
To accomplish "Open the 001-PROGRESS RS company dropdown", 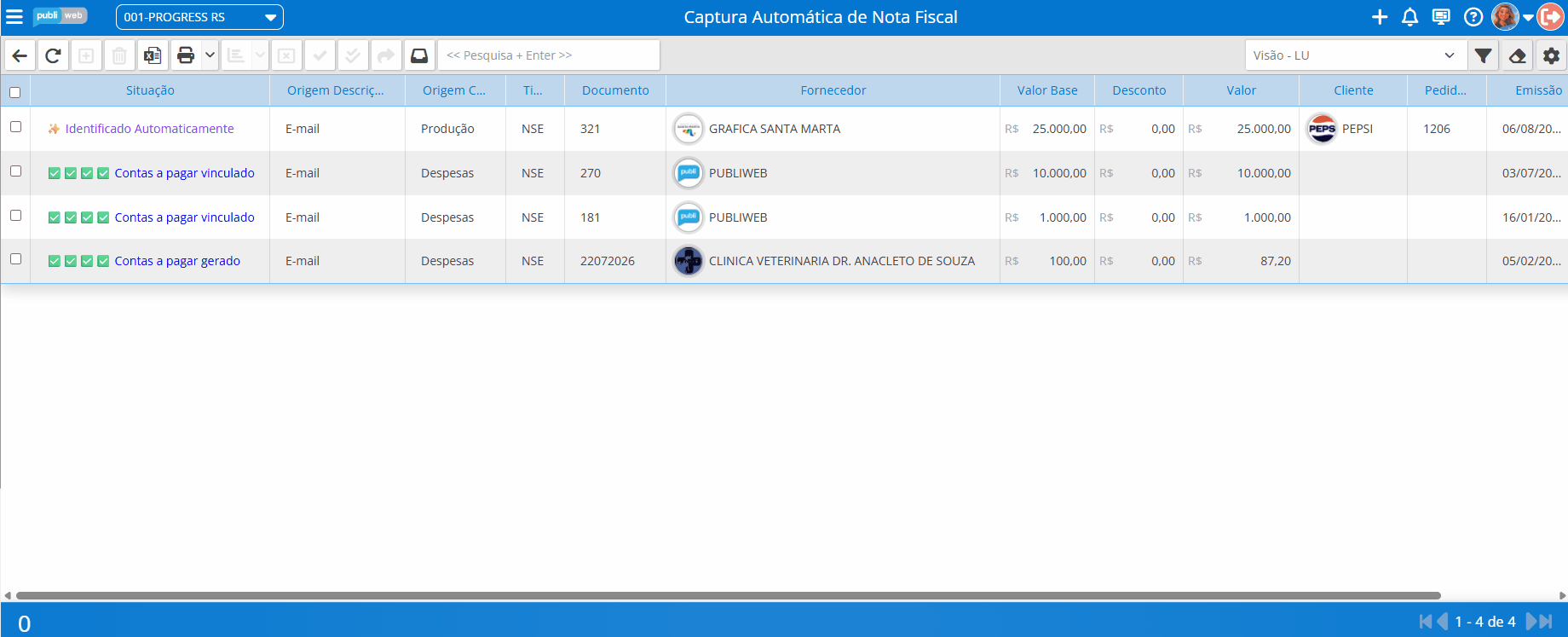I will click(199, 17).
